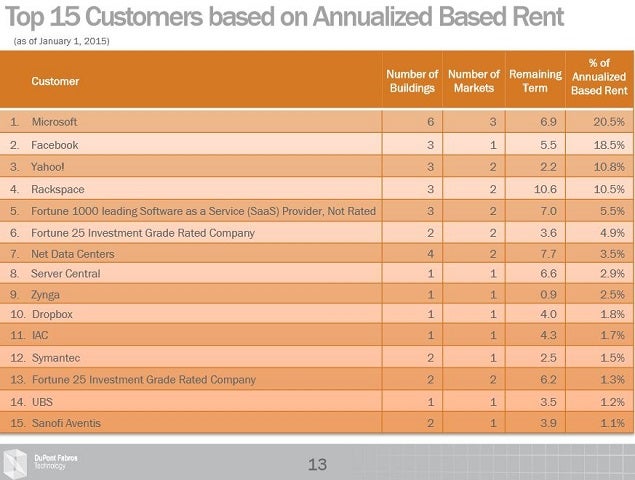Click Yahoo!'s remaining term 2.2
The width and height of the screenshot is (635, 480).
click(x=548, y=167)
